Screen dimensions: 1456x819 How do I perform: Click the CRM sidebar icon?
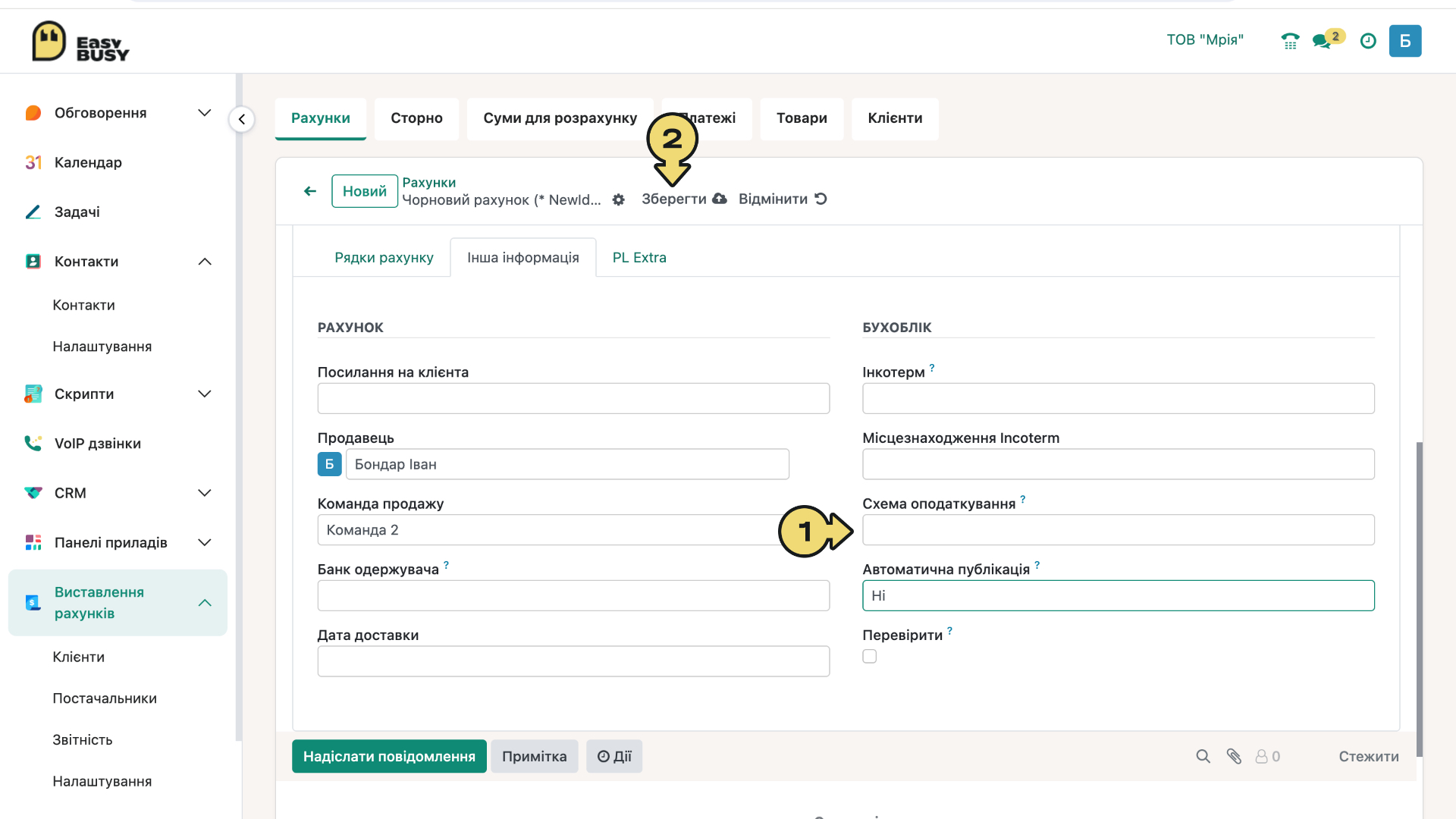pos(33,493)
